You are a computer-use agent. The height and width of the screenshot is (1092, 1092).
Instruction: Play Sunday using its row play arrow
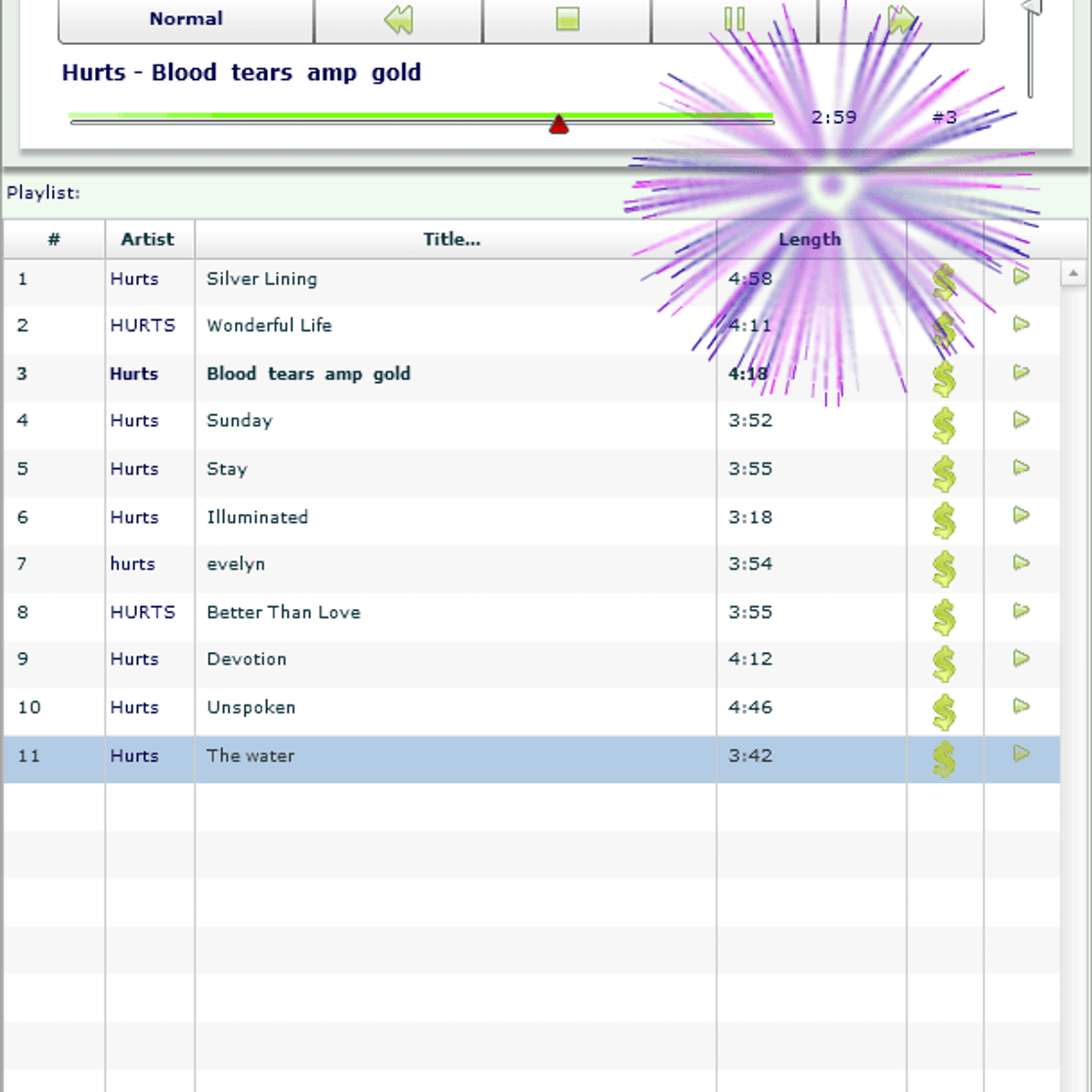[x=1021, y=420]
